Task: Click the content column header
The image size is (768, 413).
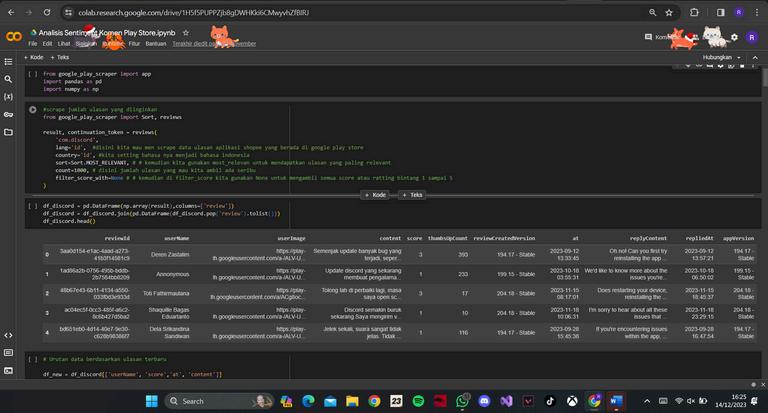Action: point(390,238)
